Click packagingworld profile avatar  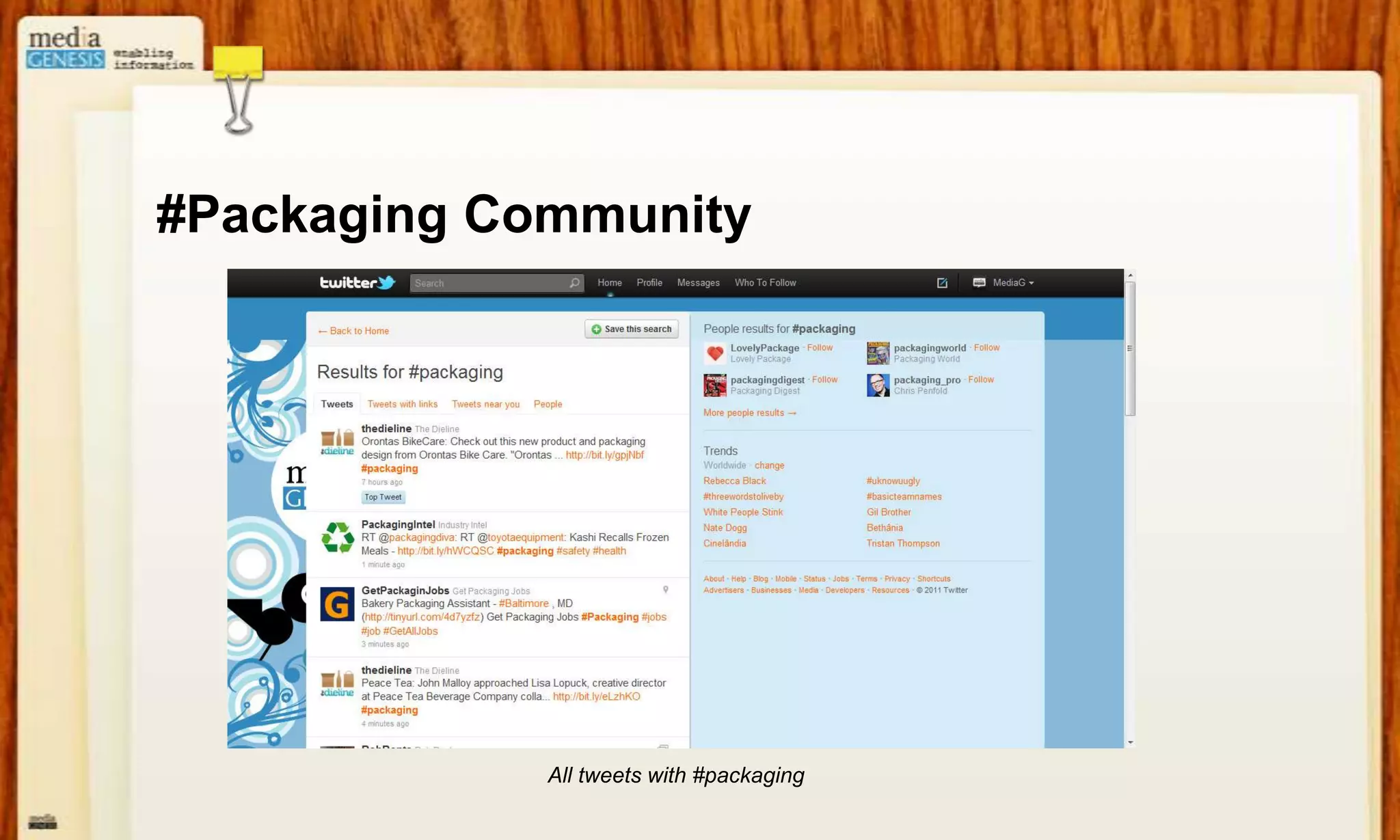tap(878, 353)
